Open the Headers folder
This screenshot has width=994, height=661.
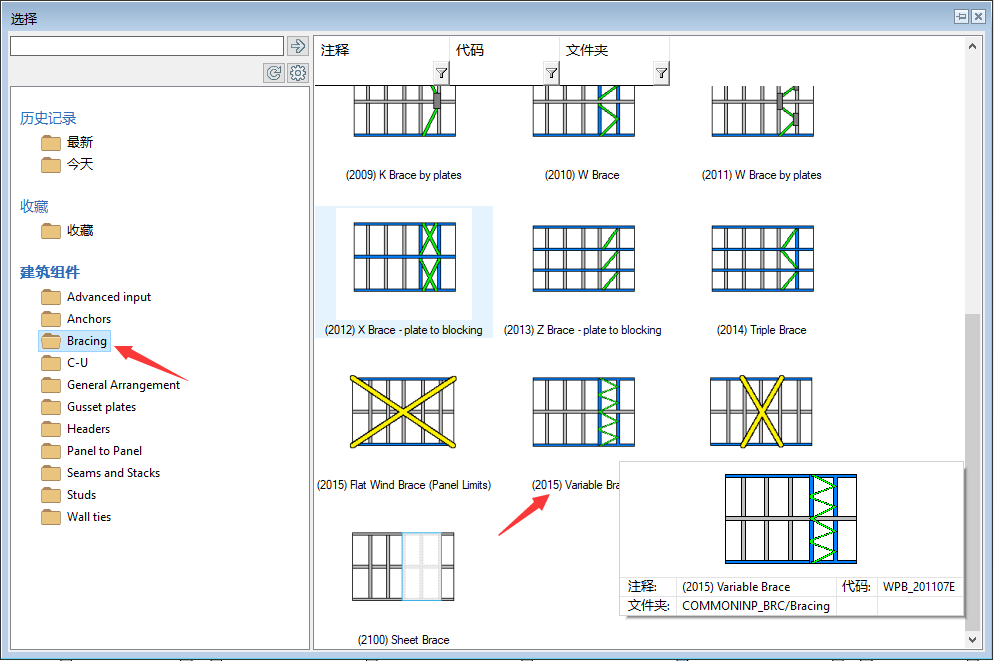[75, 429]
